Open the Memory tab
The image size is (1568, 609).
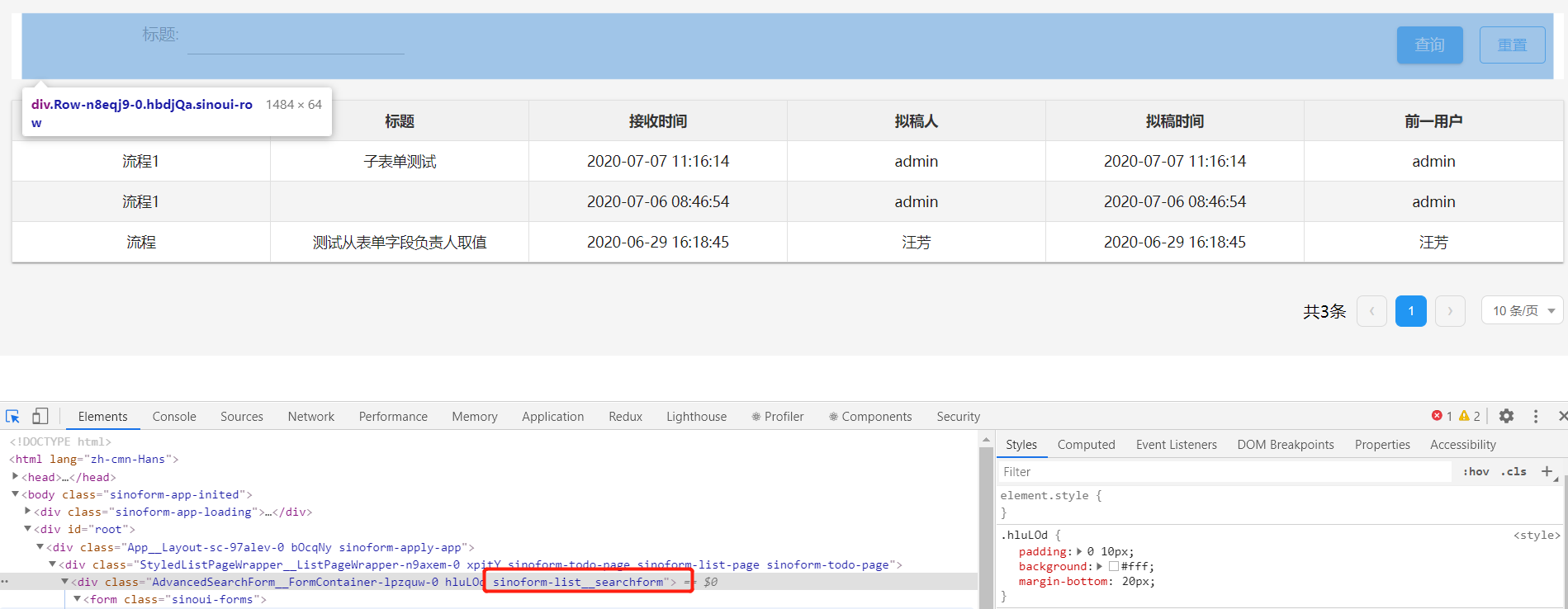click(x=475, y=417)
